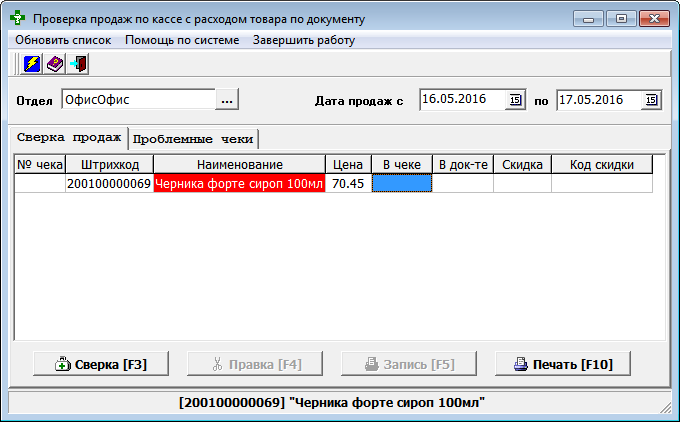Image resolution: width=680 pixels, height=422 pixels.
Task: Click the Наименование column header
Action: coord(239,165)
